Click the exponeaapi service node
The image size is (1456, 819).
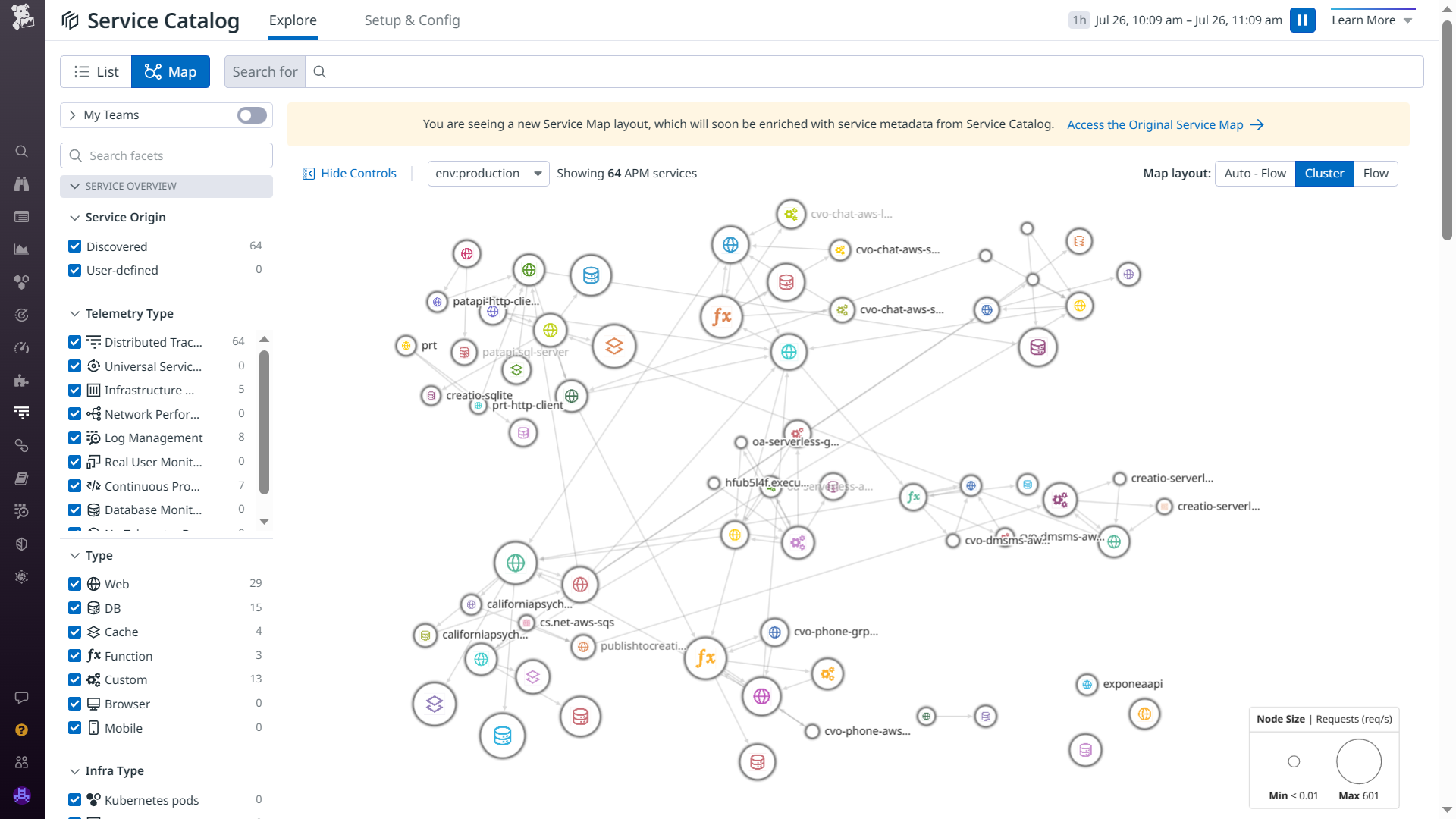pos(1087,684)
